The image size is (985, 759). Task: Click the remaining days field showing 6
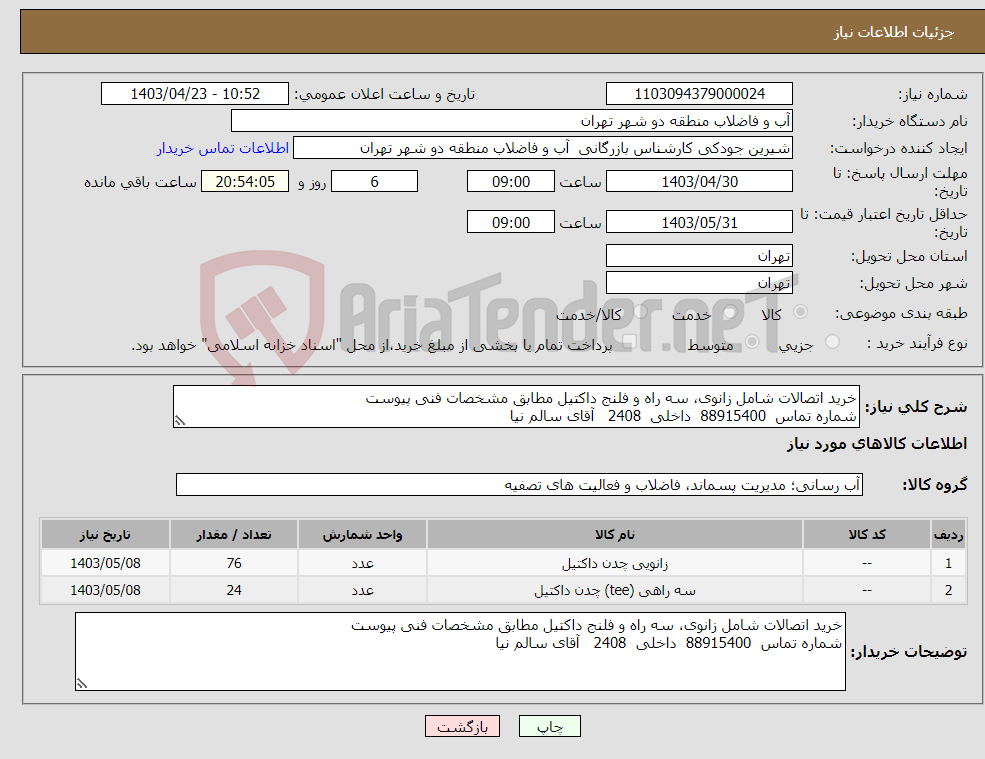point(374,182)
